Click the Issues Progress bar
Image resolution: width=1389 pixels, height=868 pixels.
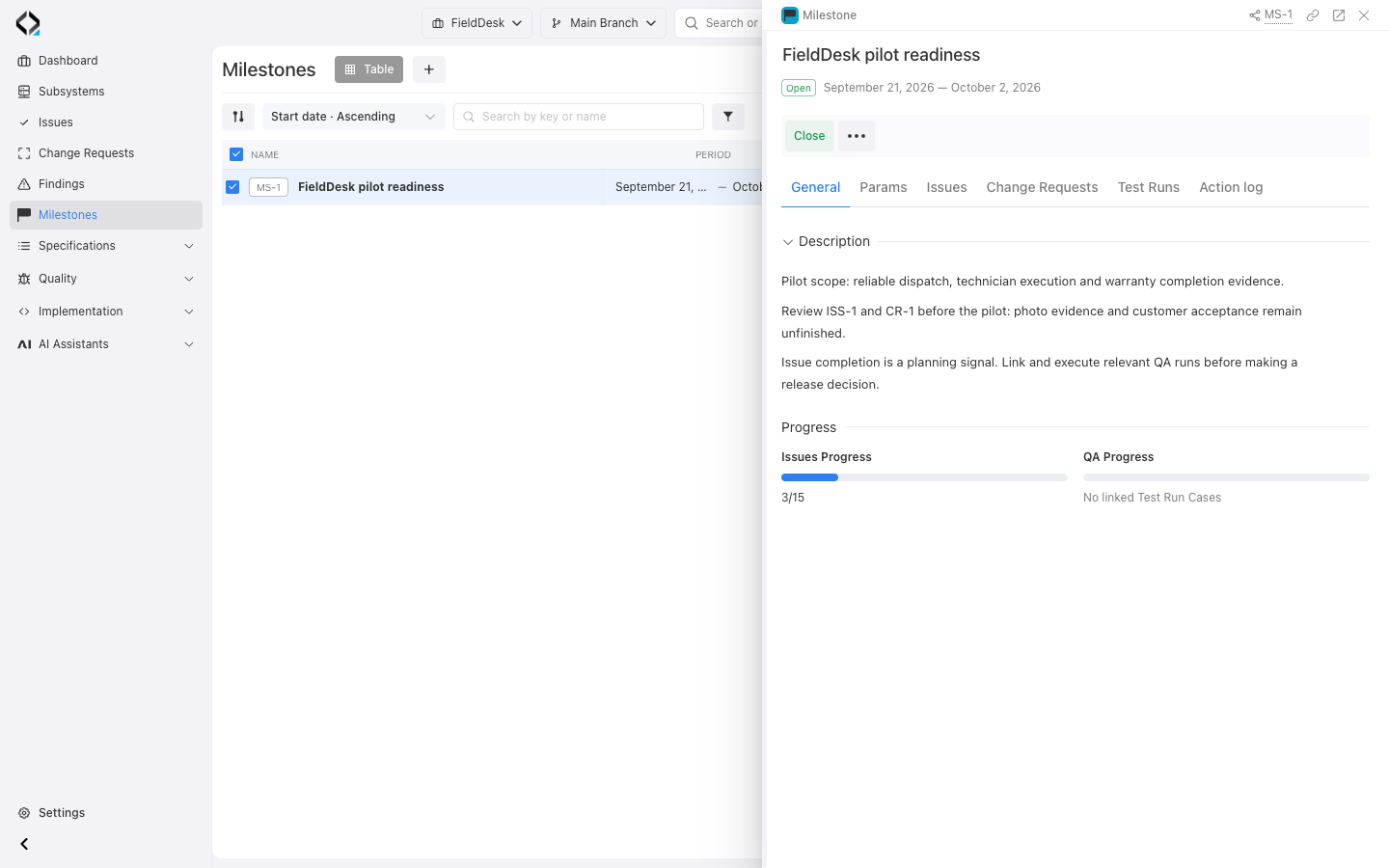click(x=924, y=477)
